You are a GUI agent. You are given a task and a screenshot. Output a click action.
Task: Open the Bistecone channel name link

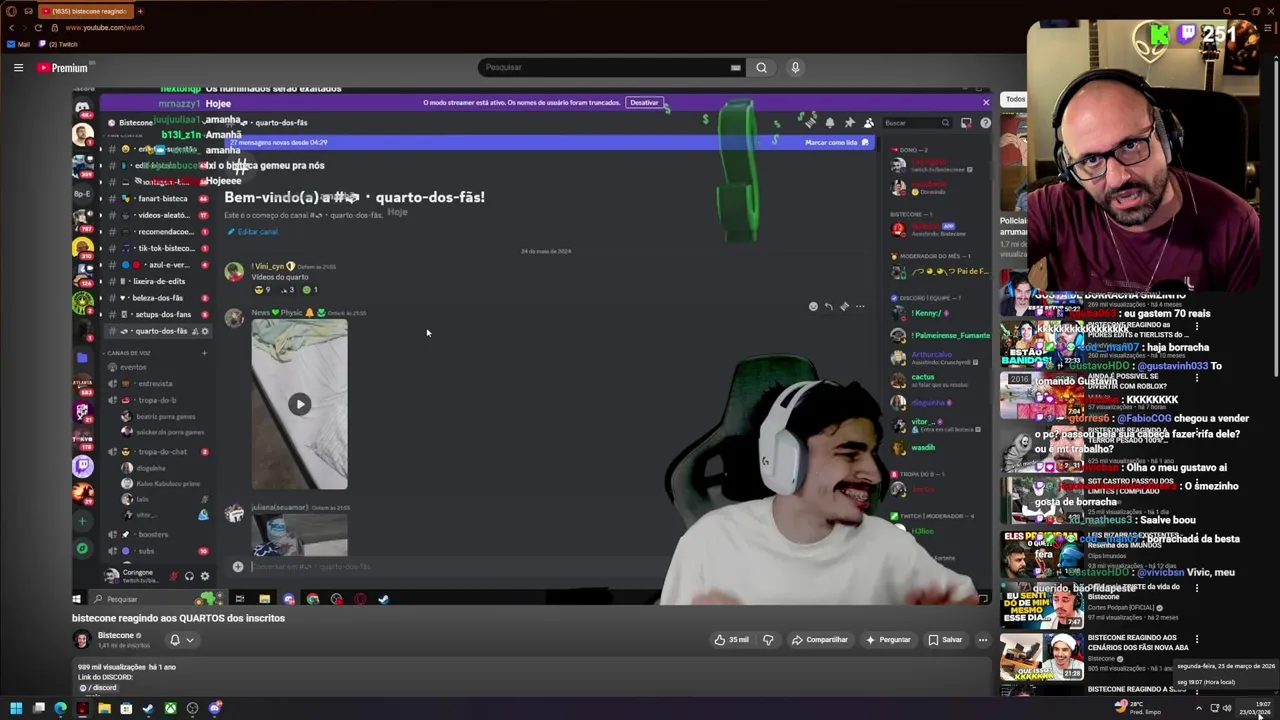pos(116,635)
